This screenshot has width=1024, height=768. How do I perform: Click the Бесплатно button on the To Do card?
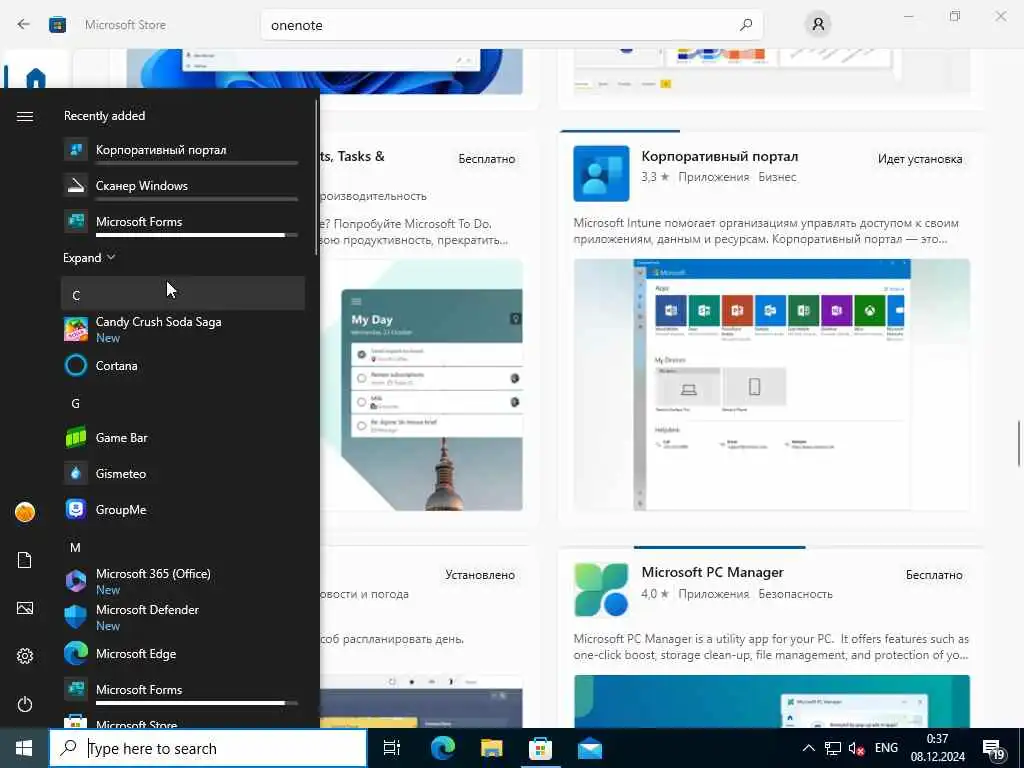pyautogui.click(x=487, y=159)
